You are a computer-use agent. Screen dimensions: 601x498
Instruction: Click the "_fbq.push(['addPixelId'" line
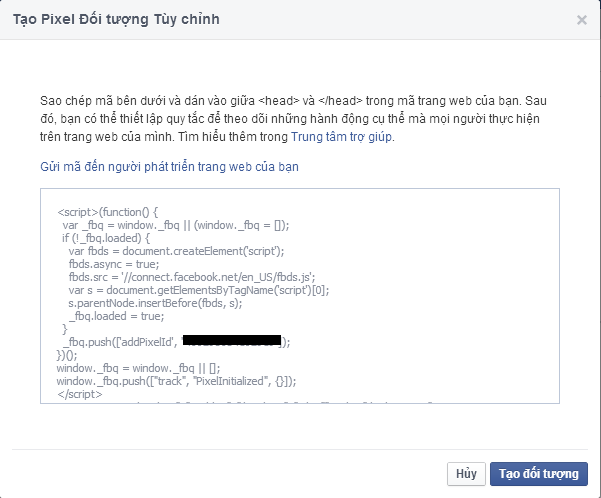point(177,342)
